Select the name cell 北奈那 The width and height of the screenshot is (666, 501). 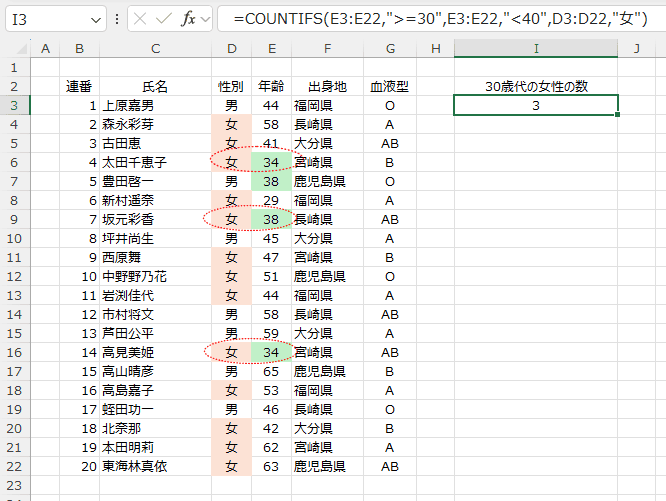click(x=155, y=429)
